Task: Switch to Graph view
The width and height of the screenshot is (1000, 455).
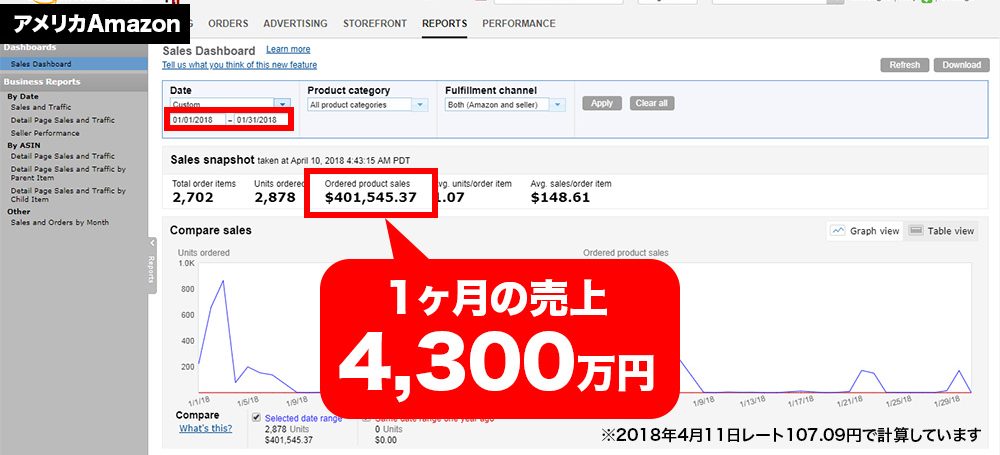Action: click(865, 231)
